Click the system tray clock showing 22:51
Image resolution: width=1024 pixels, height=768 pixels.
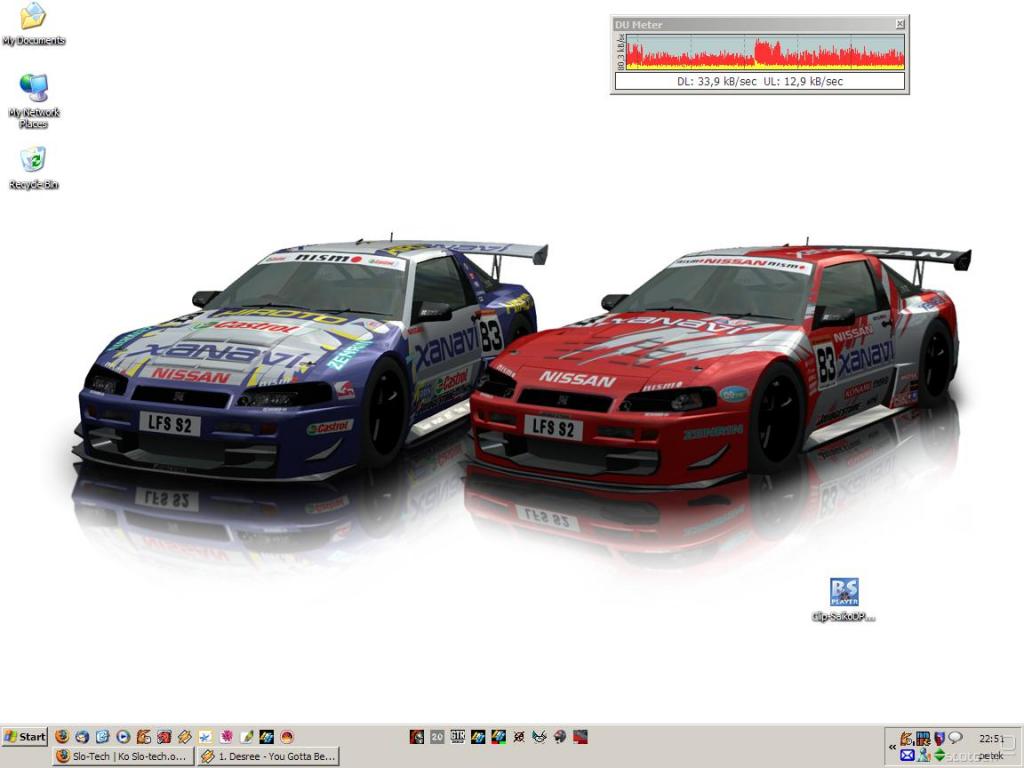pos(991,739)
